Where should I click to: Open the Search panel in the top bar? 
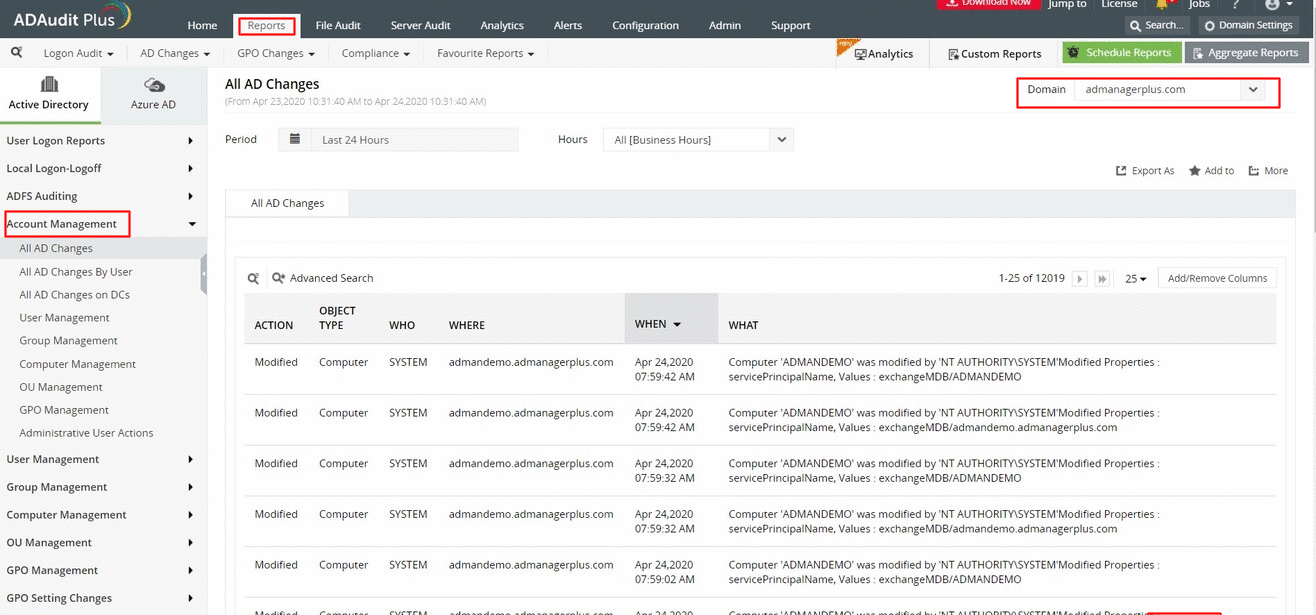1157,25
